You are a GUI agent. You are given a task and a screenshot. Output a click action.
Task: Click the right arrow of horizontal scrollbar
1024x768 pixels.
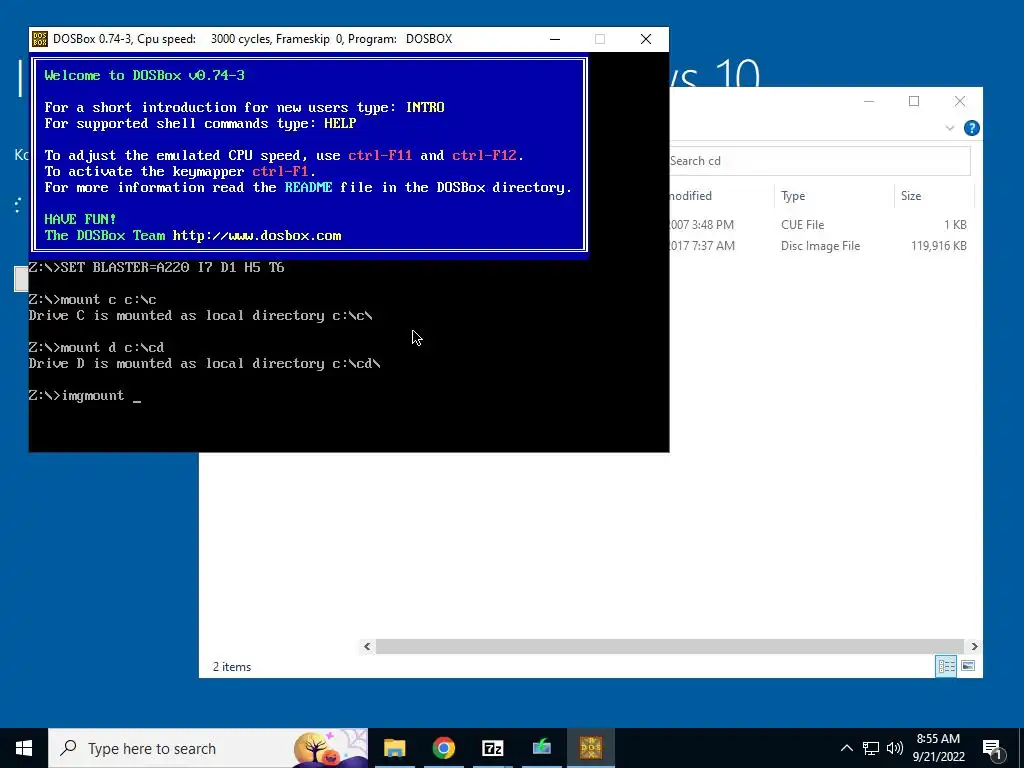coord(974,646)
